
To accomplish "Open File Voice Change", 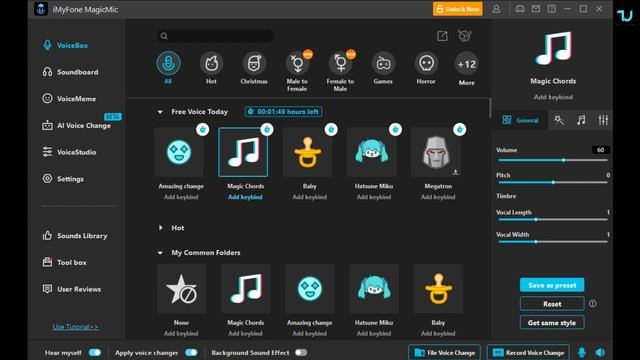I will tap(444, 353).
